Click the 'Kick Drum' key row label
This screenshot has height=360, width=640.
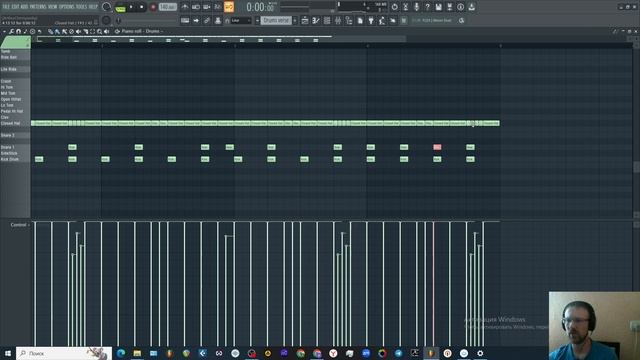coord(15,159)
